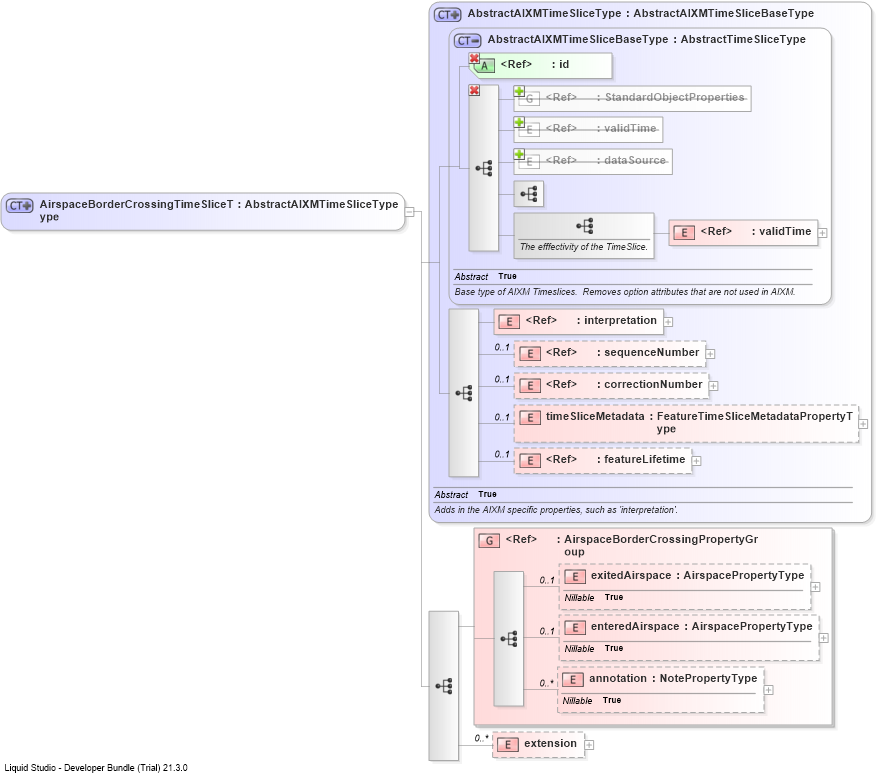Select the sequence box labeled effectivity of the TimeSlice

tap(584, 235)
